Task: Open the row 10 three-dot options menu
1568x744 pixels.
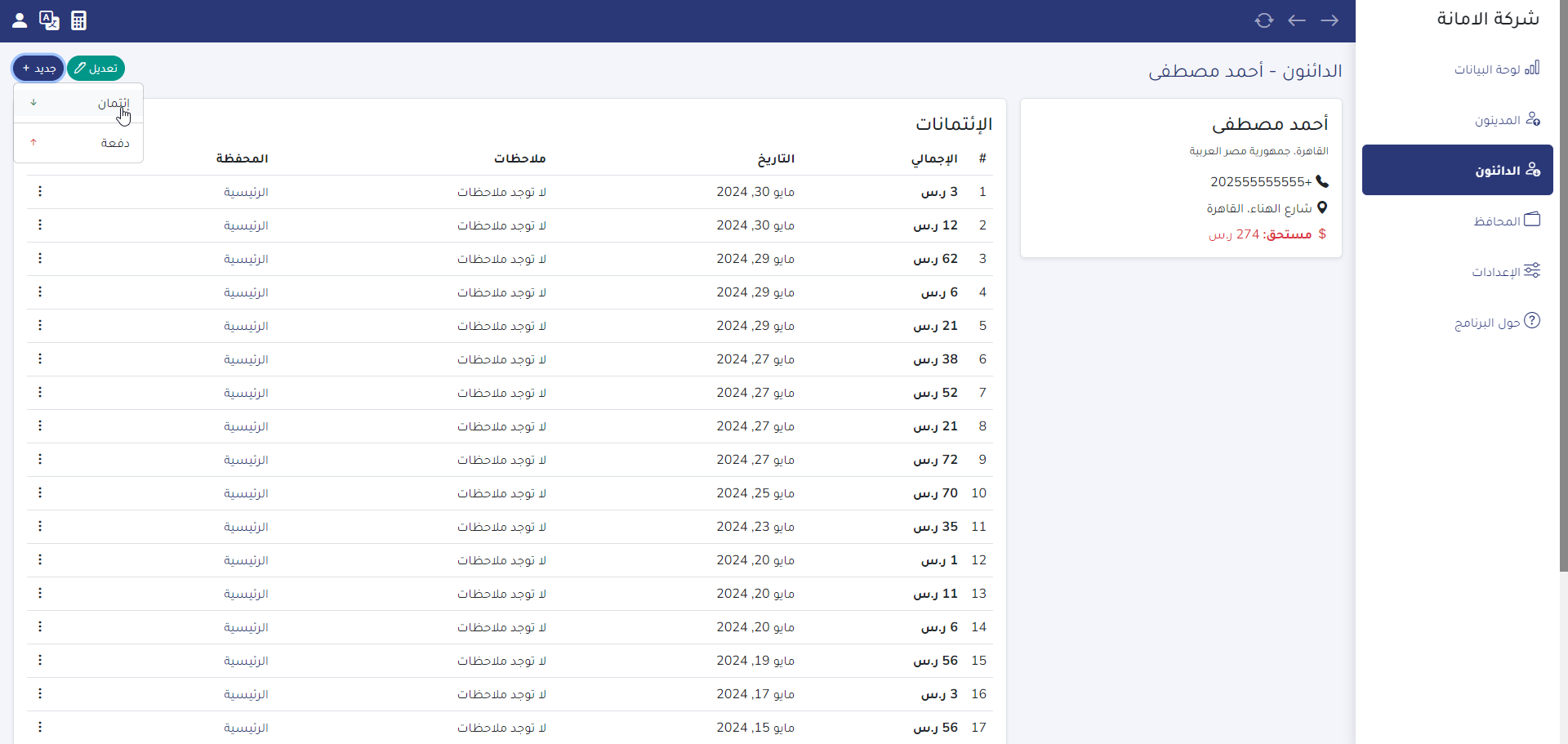Action: (40, 492)
